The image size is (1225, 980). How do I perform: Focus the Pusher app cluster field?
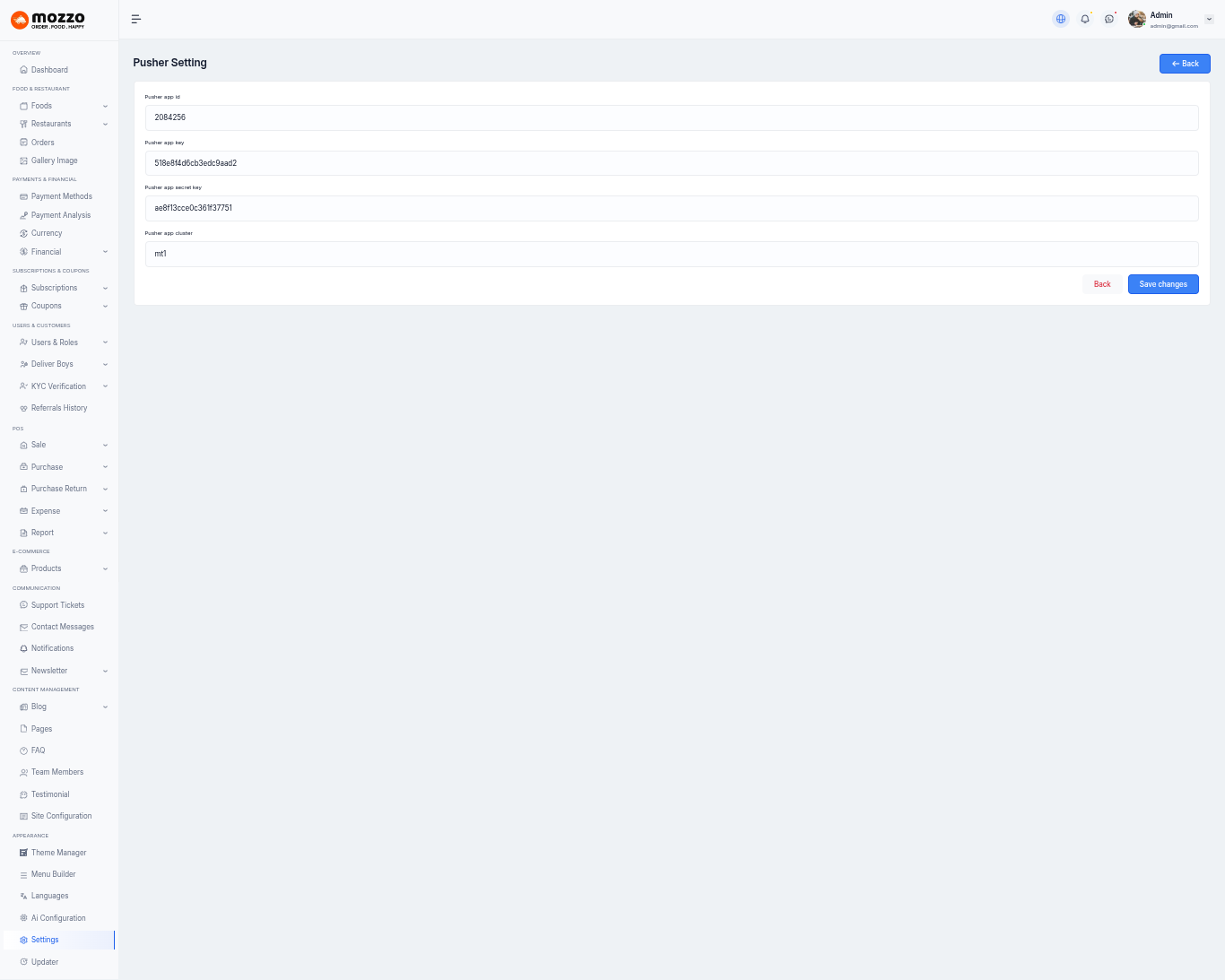(x=671, y=254)
